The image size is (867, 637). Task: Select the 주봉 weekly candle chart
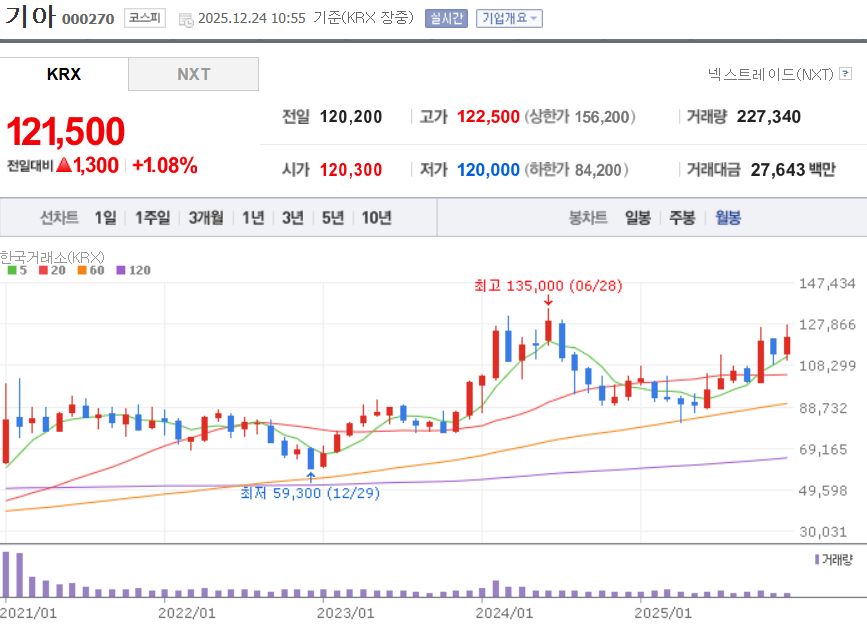[682, 217]
